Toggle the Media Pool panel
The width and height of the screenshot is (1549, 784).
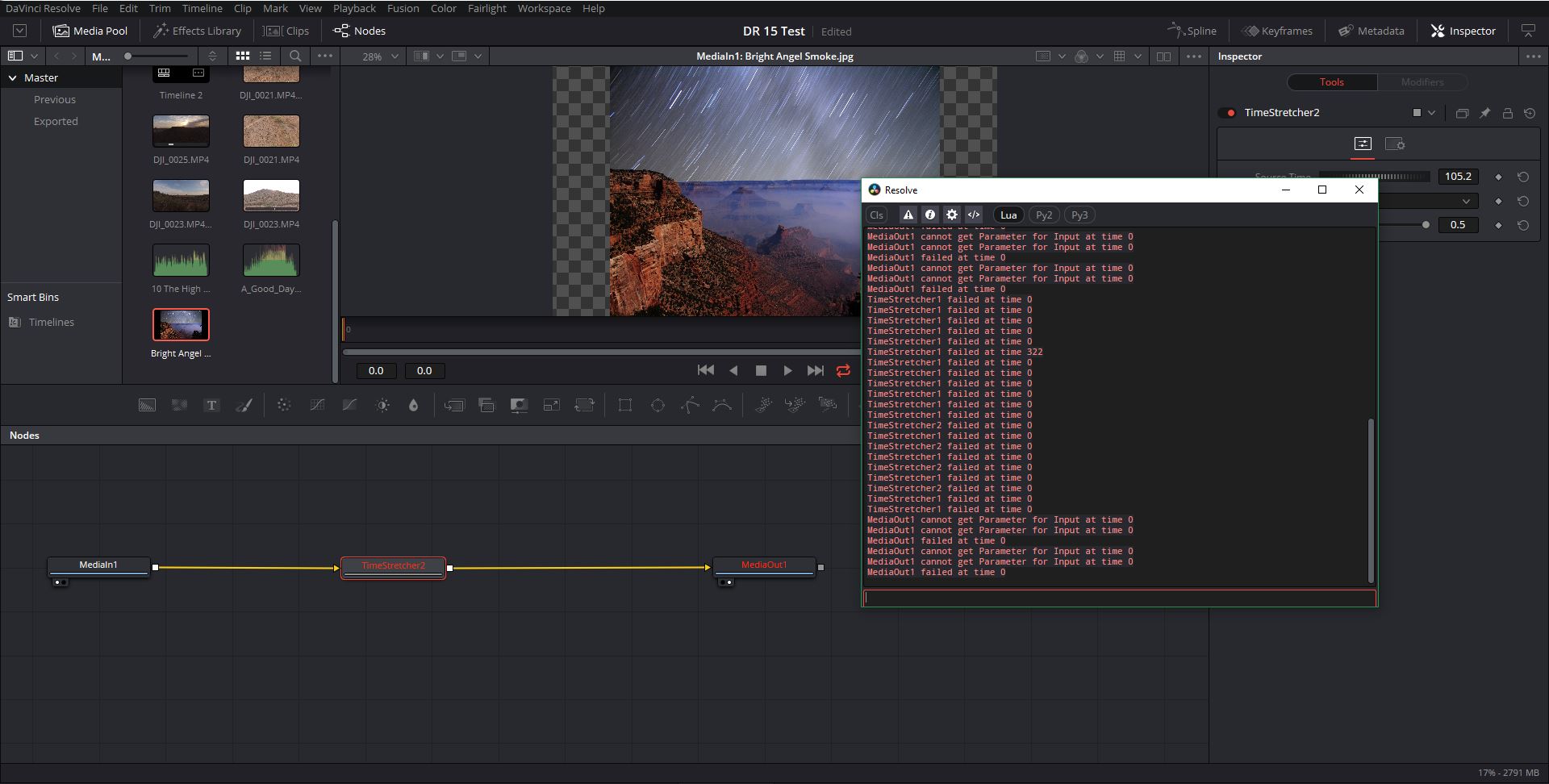[90, 31]
